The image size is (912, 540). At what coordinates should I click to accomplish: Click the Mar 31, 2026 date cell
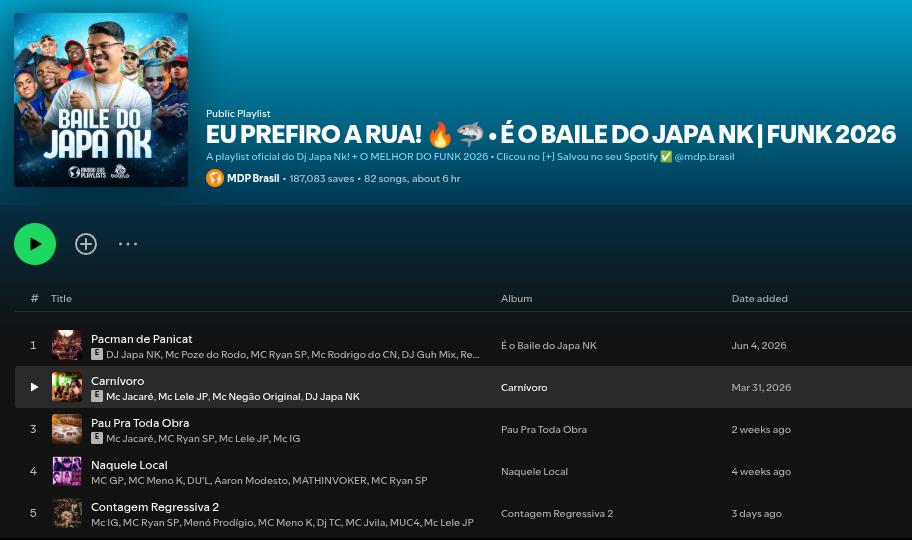click(x=761, y=387)
